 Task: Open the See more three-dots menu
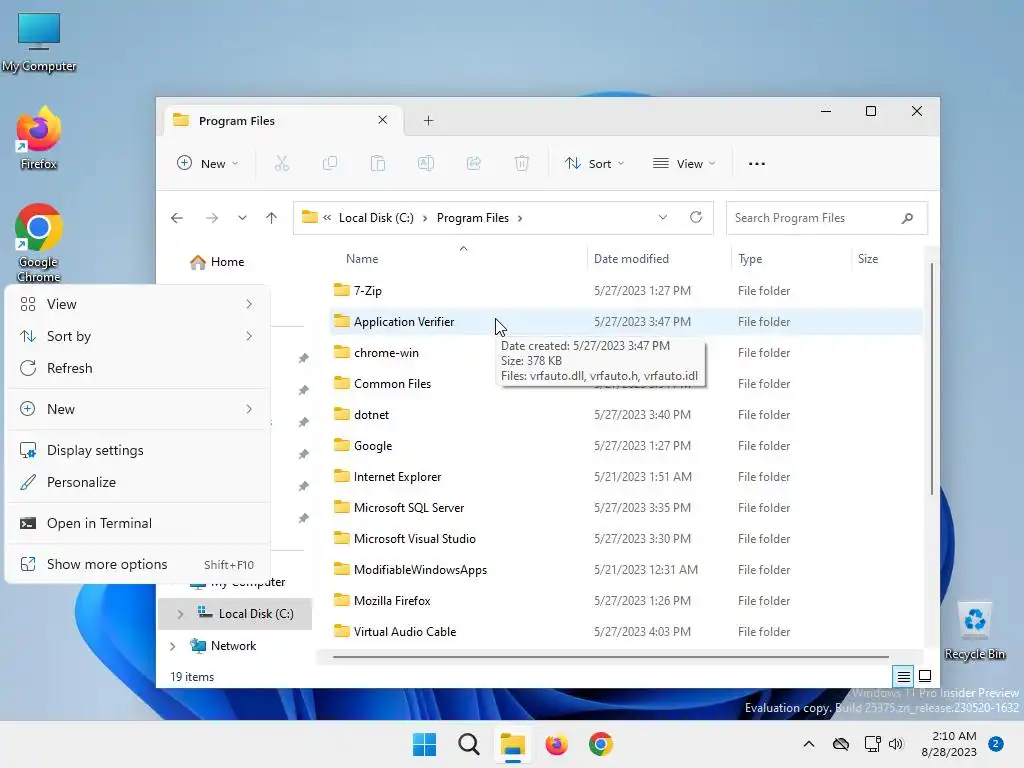pos(756,164)
